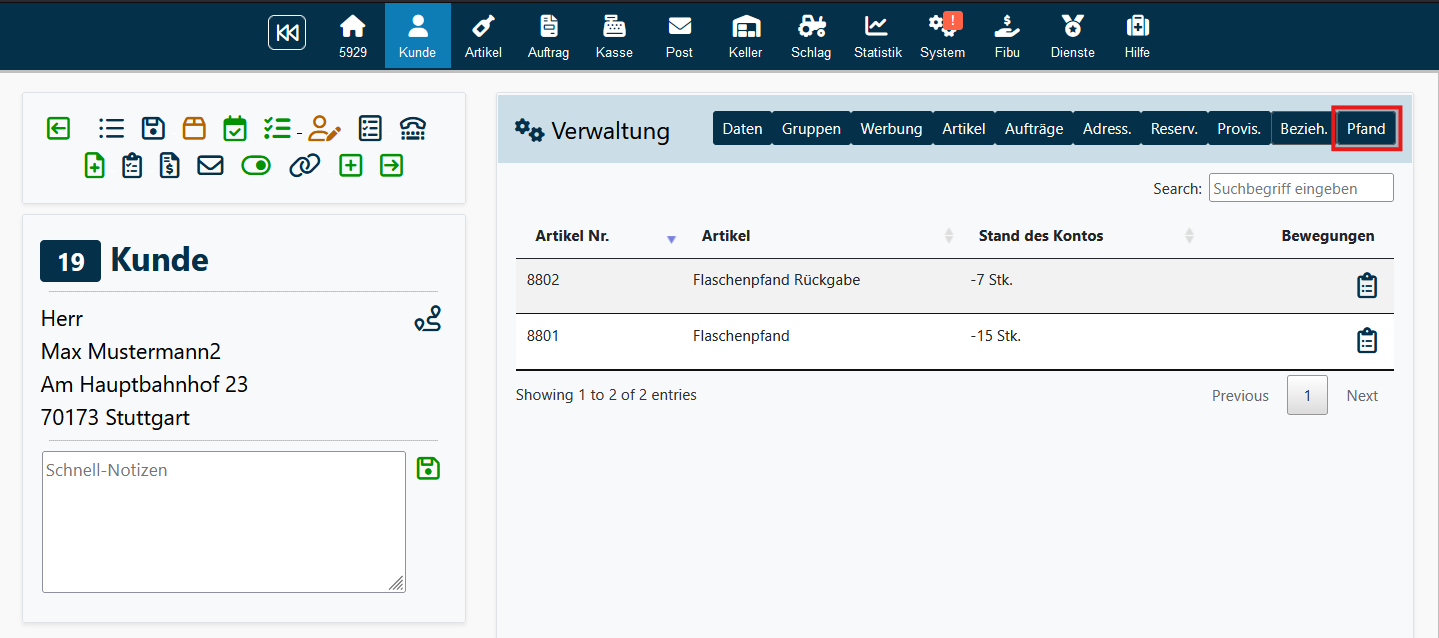Sort table by Artikel Nr. column arrow
The width and height of the screenshot is (1439, 638).
pos(671,238)
